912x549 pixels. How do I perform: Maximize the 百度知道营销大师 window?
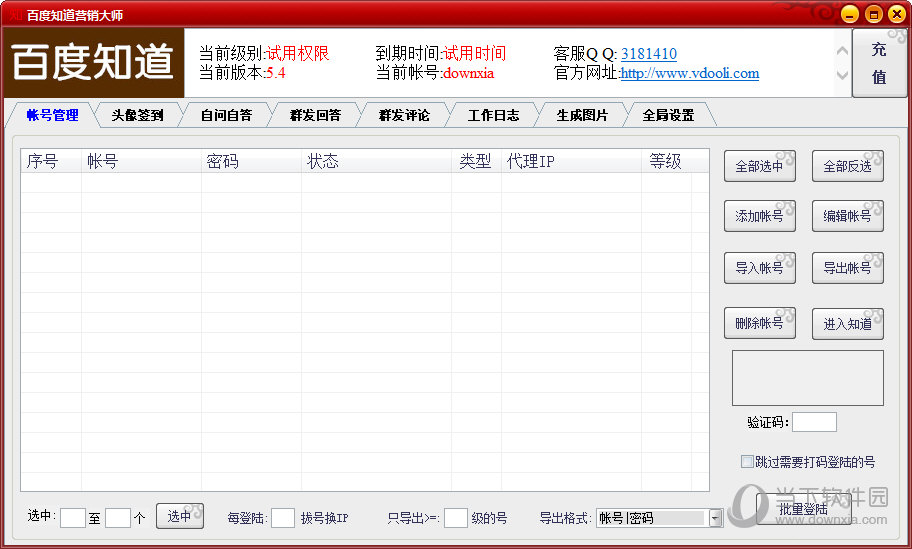[x=873, y=14]
